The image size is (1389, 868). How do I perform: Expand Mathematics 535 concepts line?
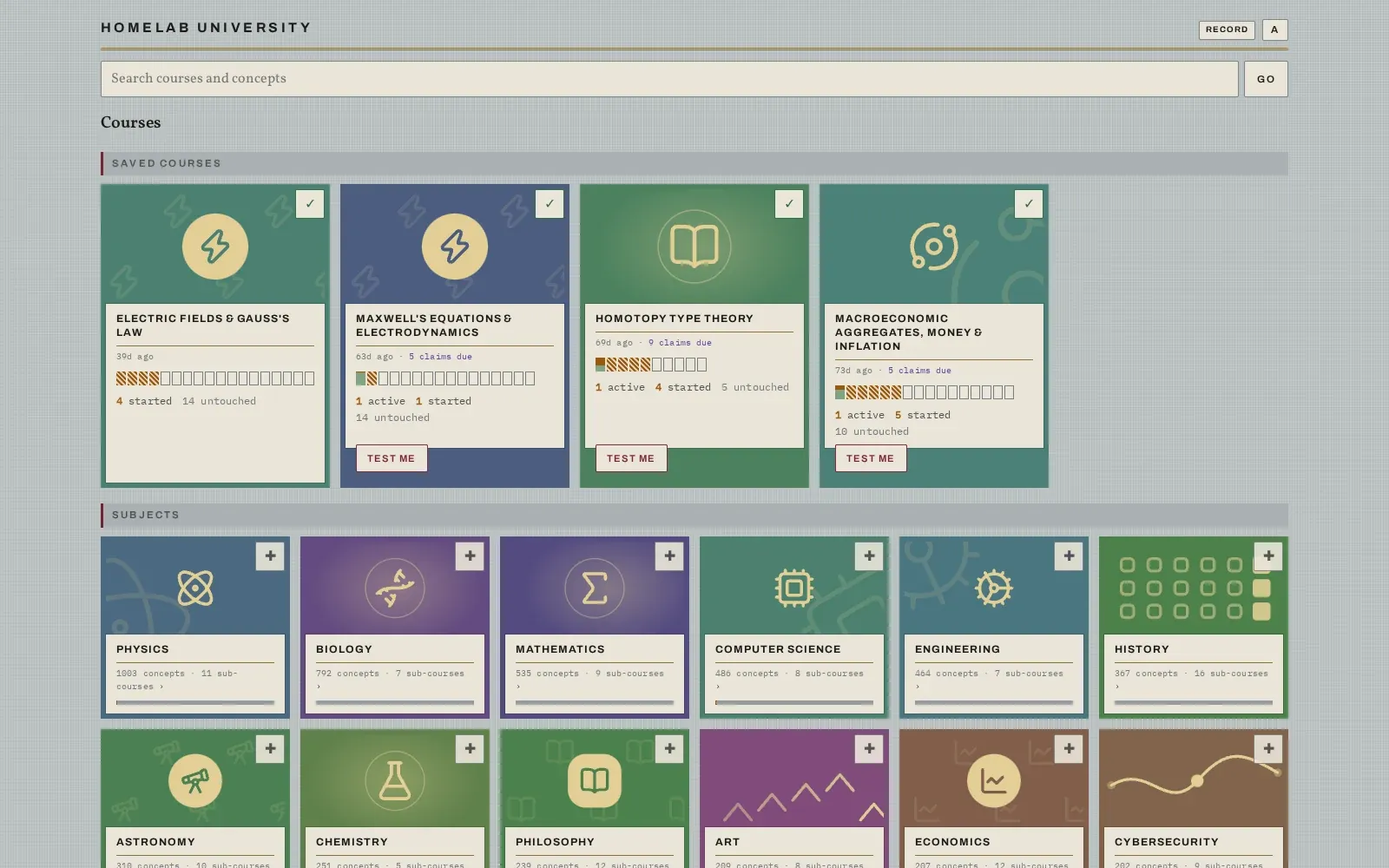(x=595, y=680)
